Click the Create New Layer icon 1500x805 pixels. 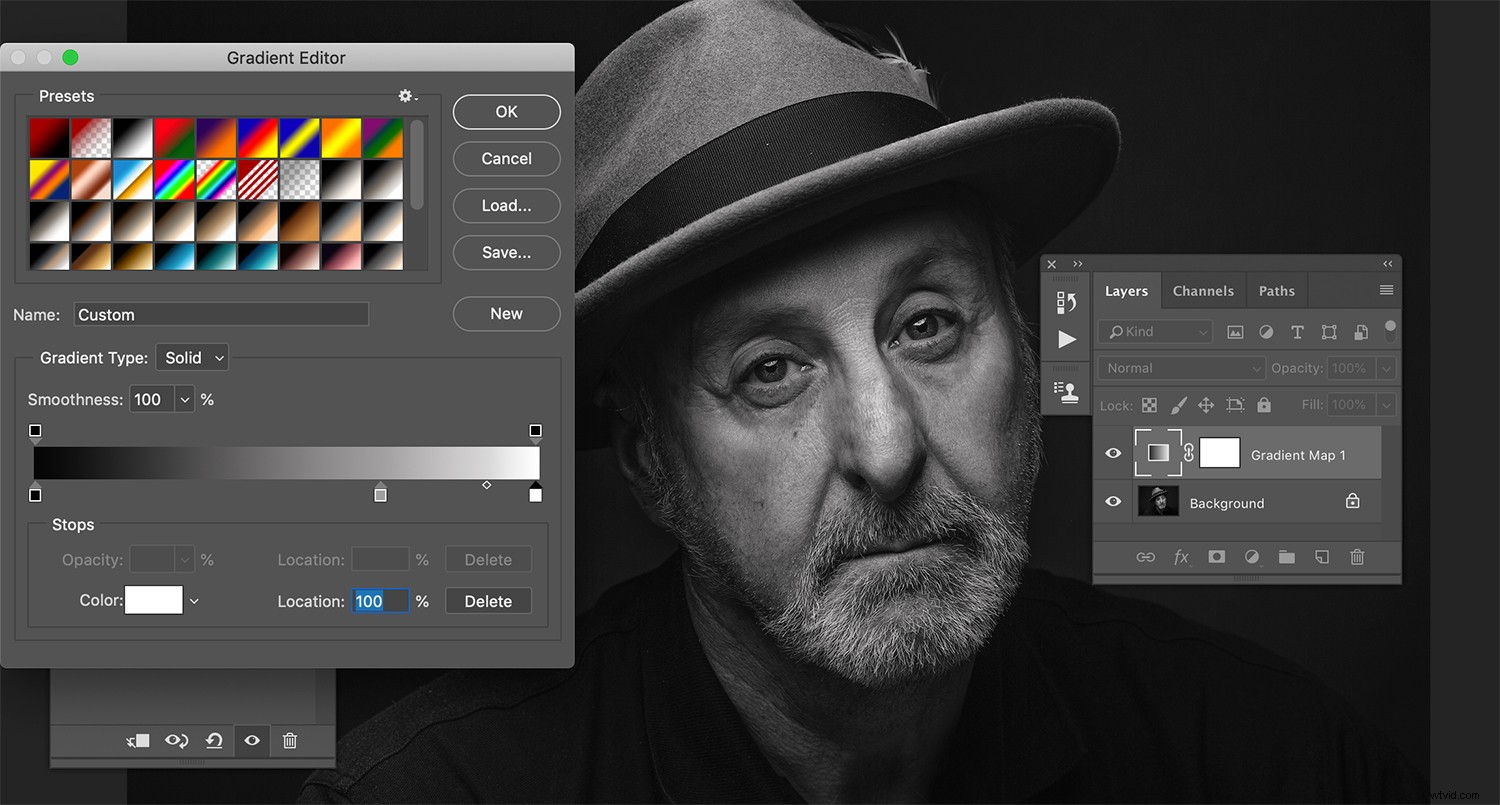pyautogui.click(x=1321, y=557)
